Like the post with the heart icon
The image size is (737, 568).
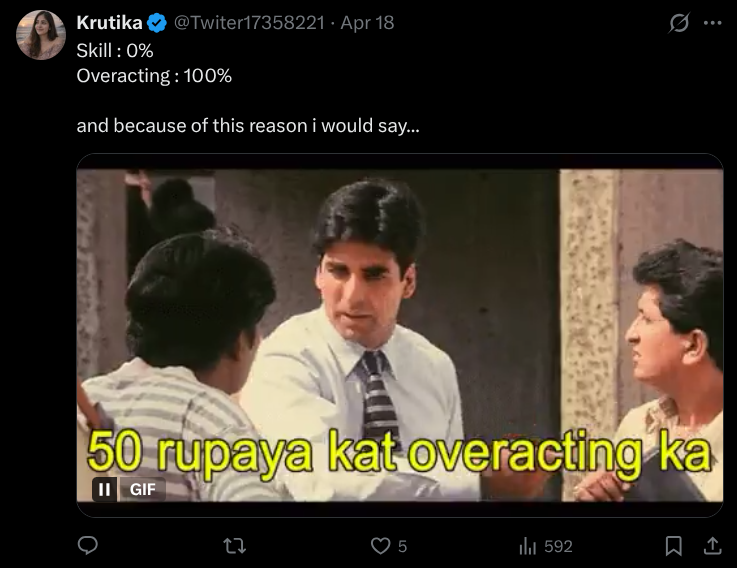[x=380, y=546]
